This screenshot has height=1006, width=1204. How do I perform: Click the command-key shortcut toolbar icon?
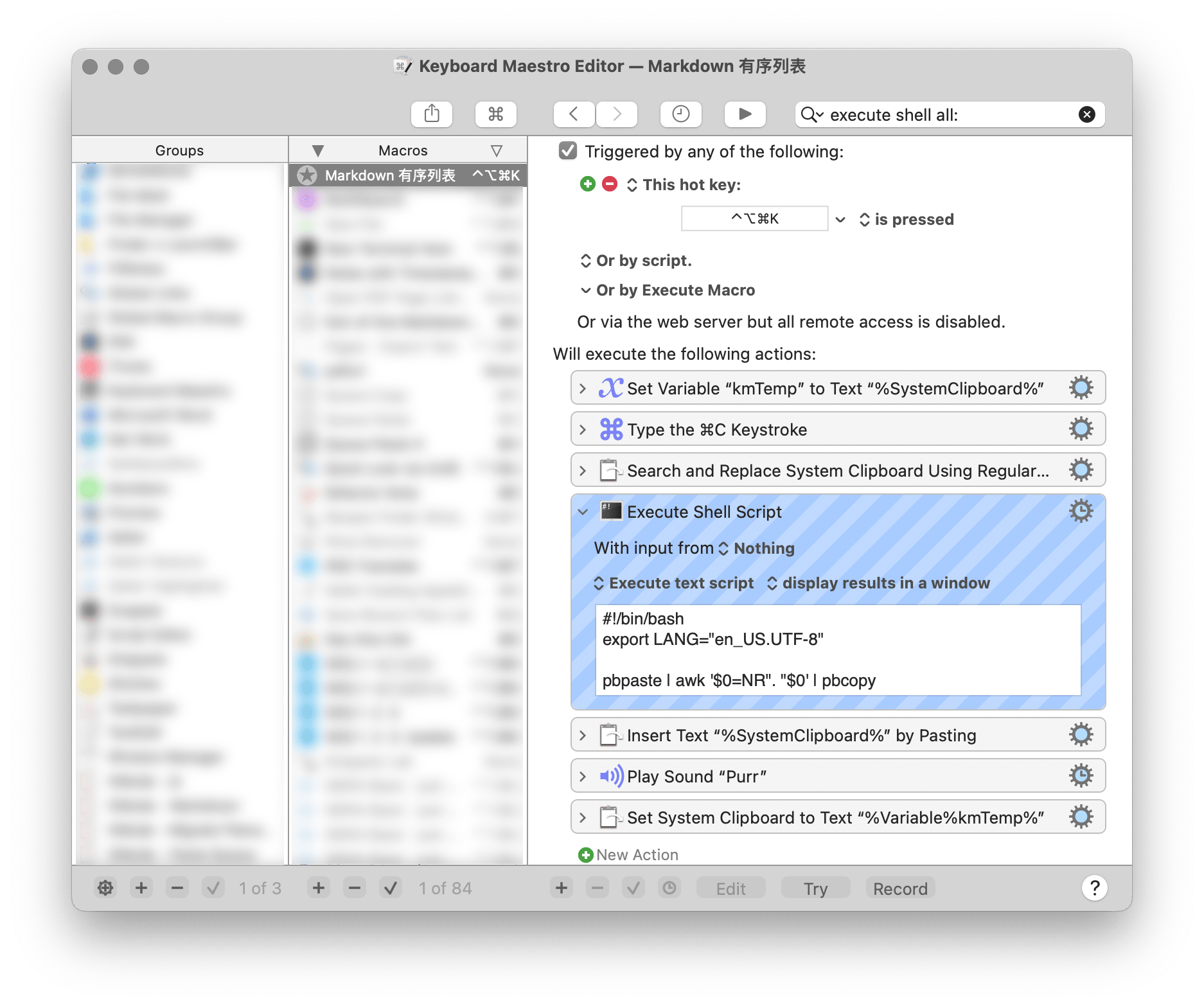click(x=495, y=114)
